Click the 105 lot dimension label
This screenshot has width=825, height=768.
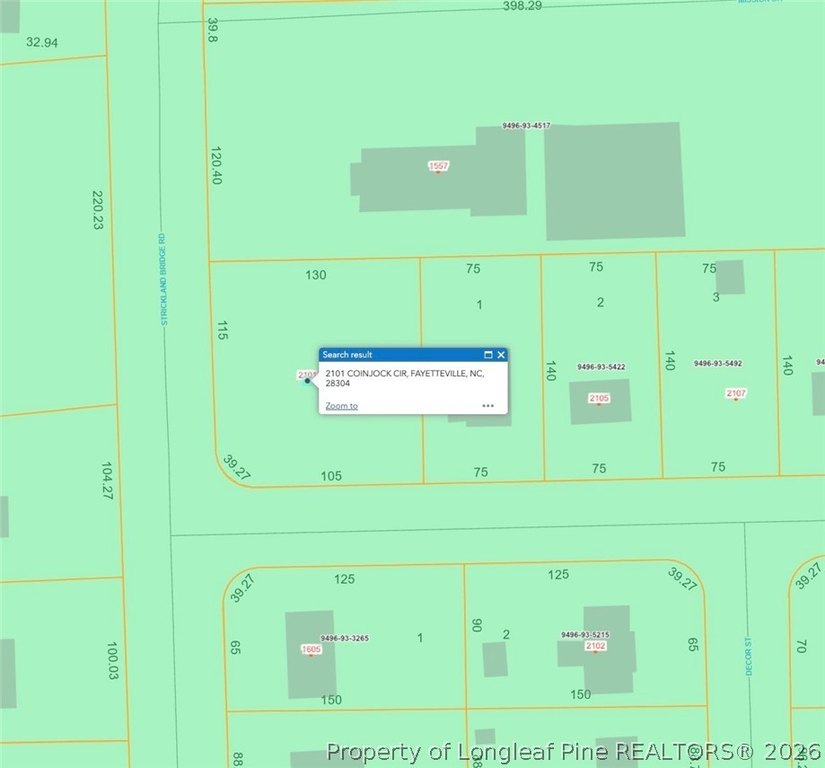coord(331,476)
